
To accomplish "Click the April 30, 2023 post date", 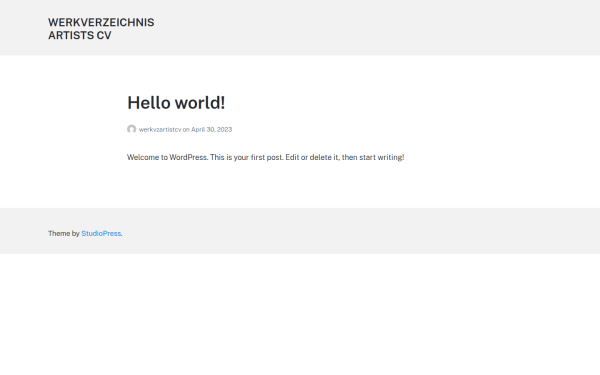I will click(x=212, y=129).
